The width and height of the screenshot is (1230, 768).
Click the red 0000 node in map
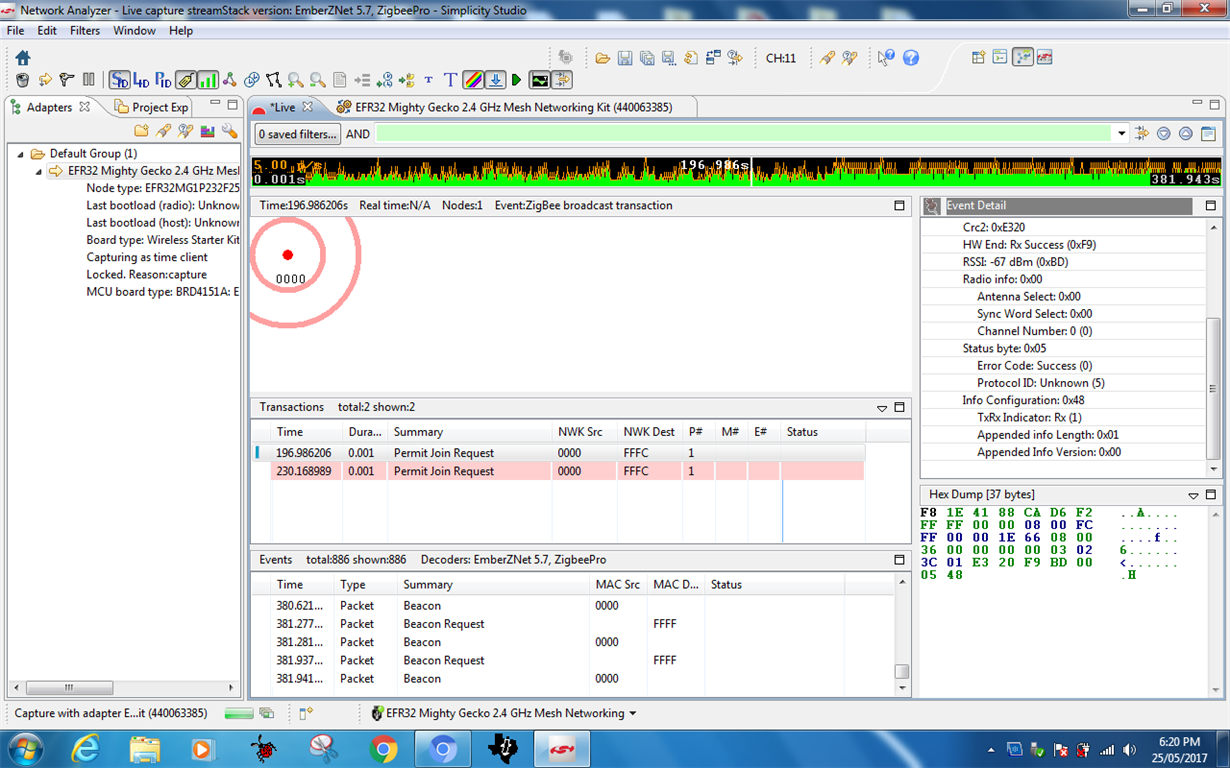[x=288, y=255]
